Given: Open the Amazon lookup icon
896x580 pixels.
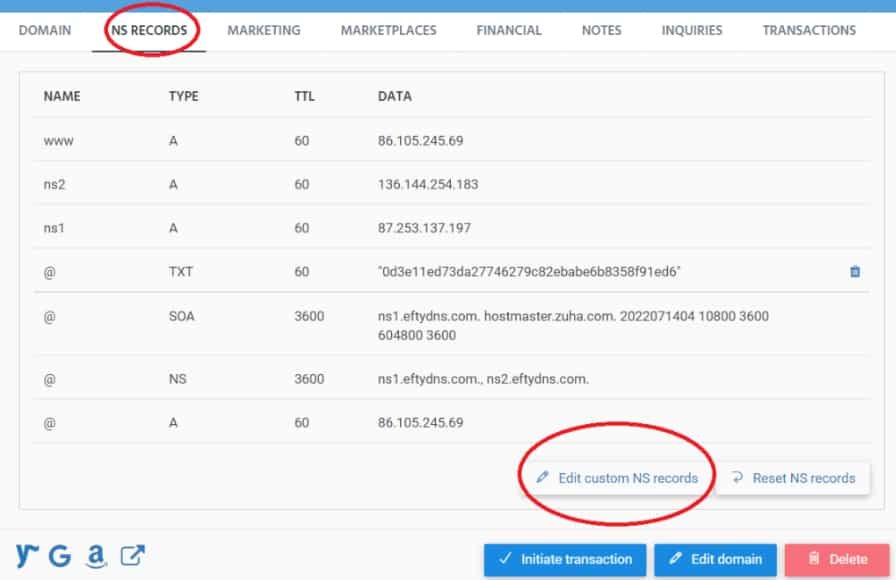Looking at the screenshot, I should [x=96, y=555].
